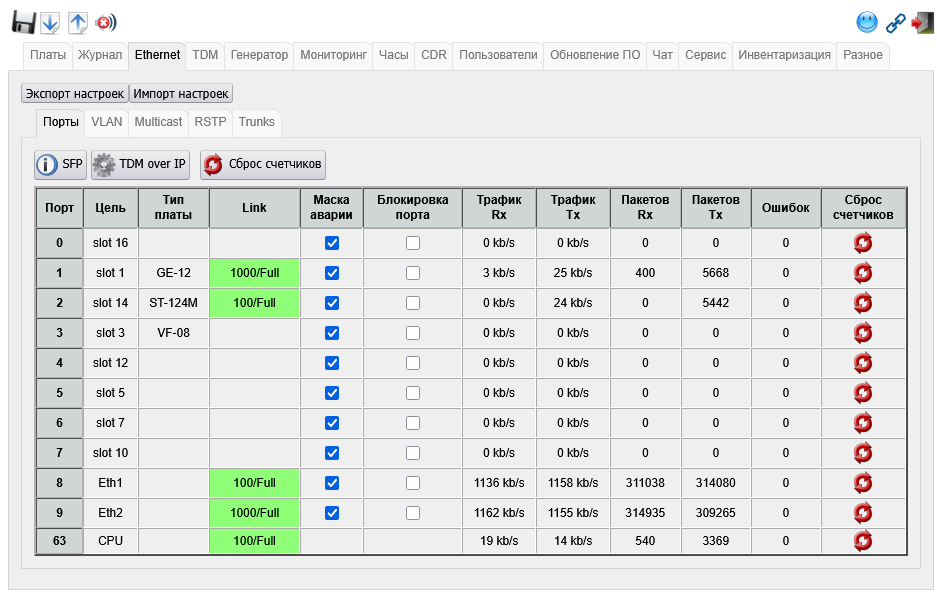The width and height of the screenshot is (937, 606).
Task: Click the Экспорт настроек button
Action: pyautogui.click(x=75, y=93)
